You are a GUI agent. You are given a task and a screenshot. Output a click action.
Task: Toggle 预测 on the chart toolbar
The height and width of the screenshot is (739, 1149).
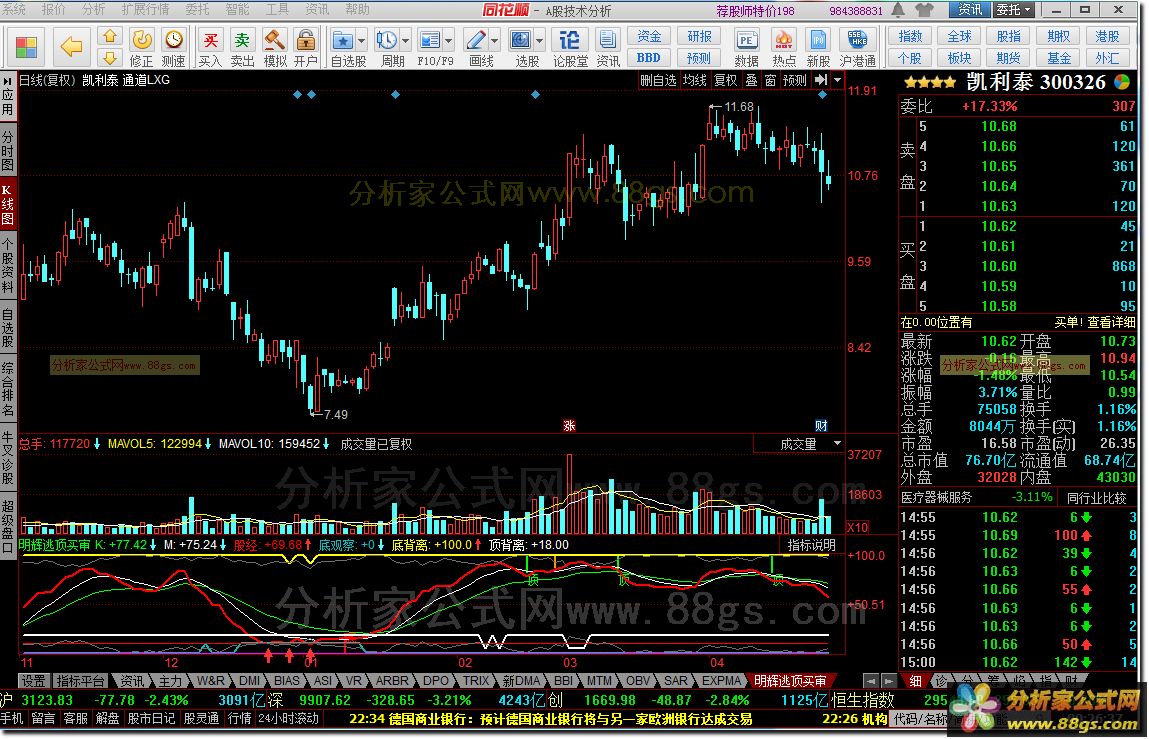pyautogui.click(x=794, y=81)
